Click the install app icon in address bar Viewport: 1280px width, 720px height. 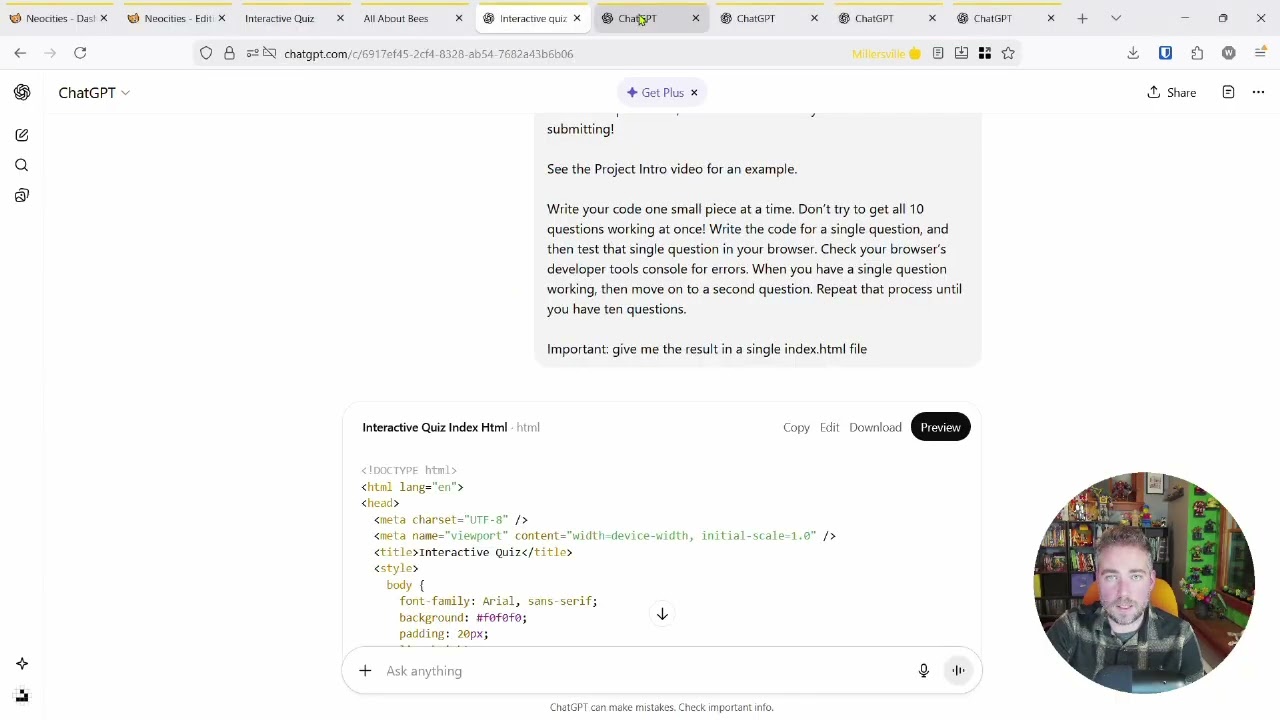click(961, 53)
